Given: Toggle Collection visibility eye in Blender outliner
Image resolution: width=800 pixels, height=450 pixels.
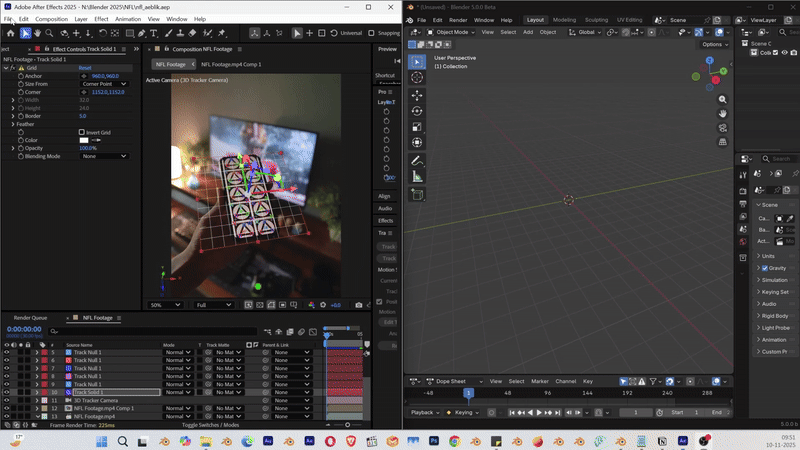Looking at the screenshot, I should 785,53.
